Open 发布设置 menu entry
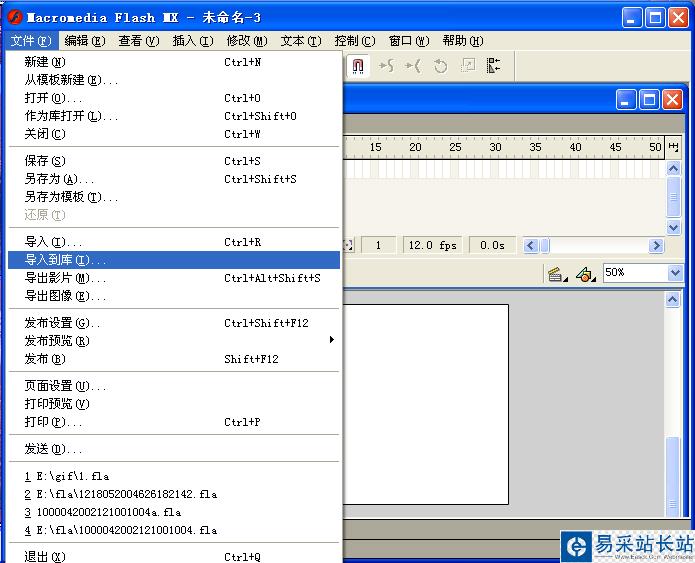The width and height of the screenshot is (695, 563). pos(174,323)
